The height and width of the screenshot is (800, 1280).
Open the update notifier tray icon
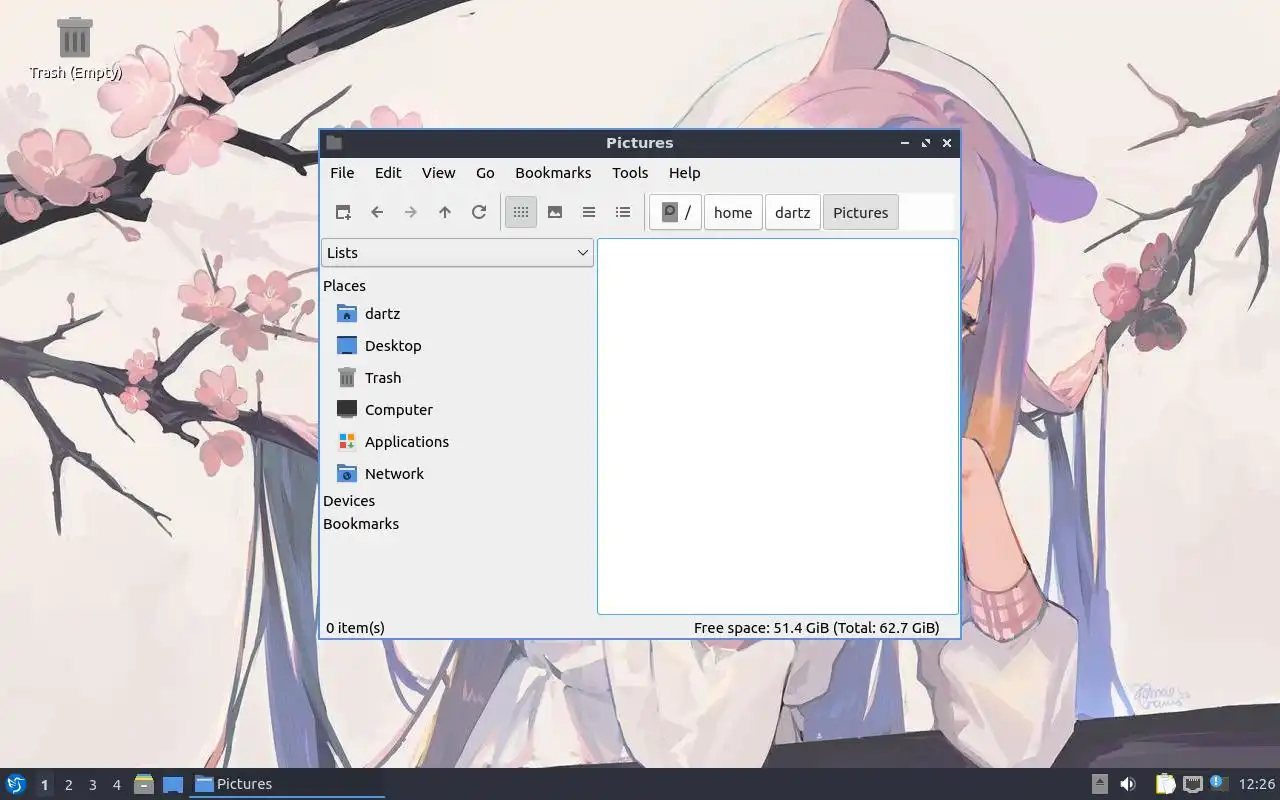(x=1218, y=783)
